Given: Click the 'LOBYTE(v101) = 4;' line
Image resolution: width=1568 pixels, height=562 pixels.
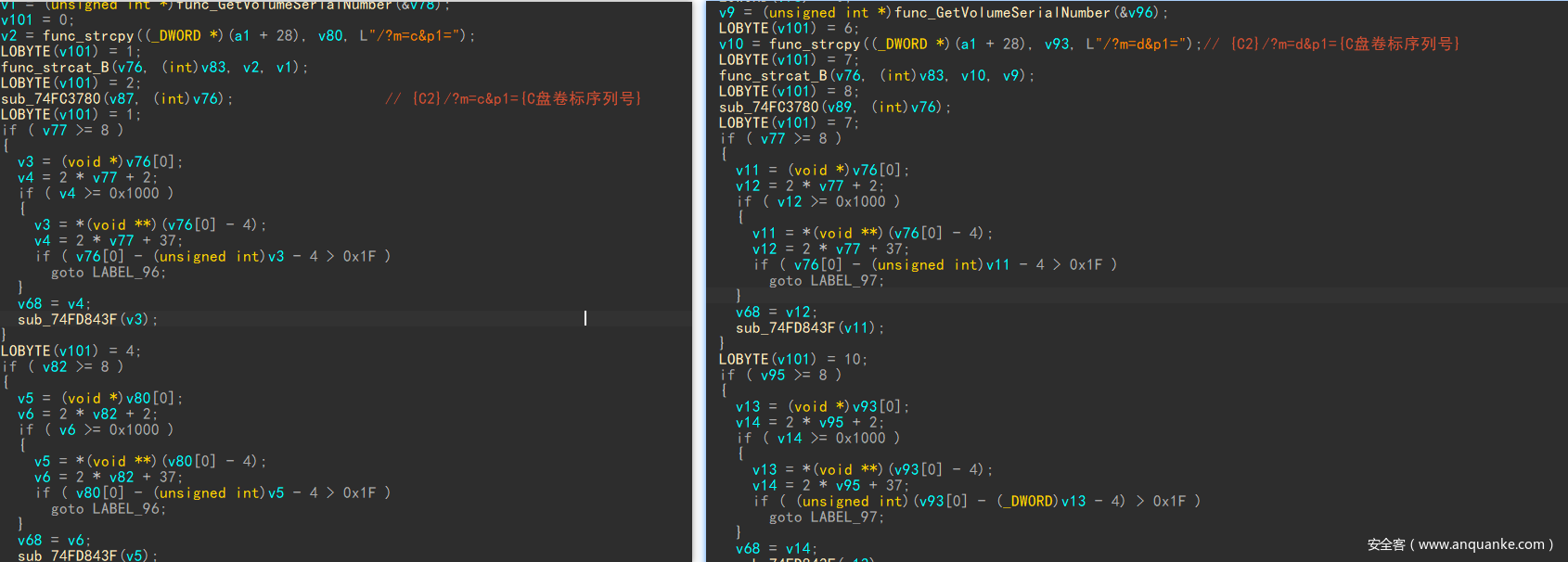Looking at the screenshot, I should tap(71, 351).
